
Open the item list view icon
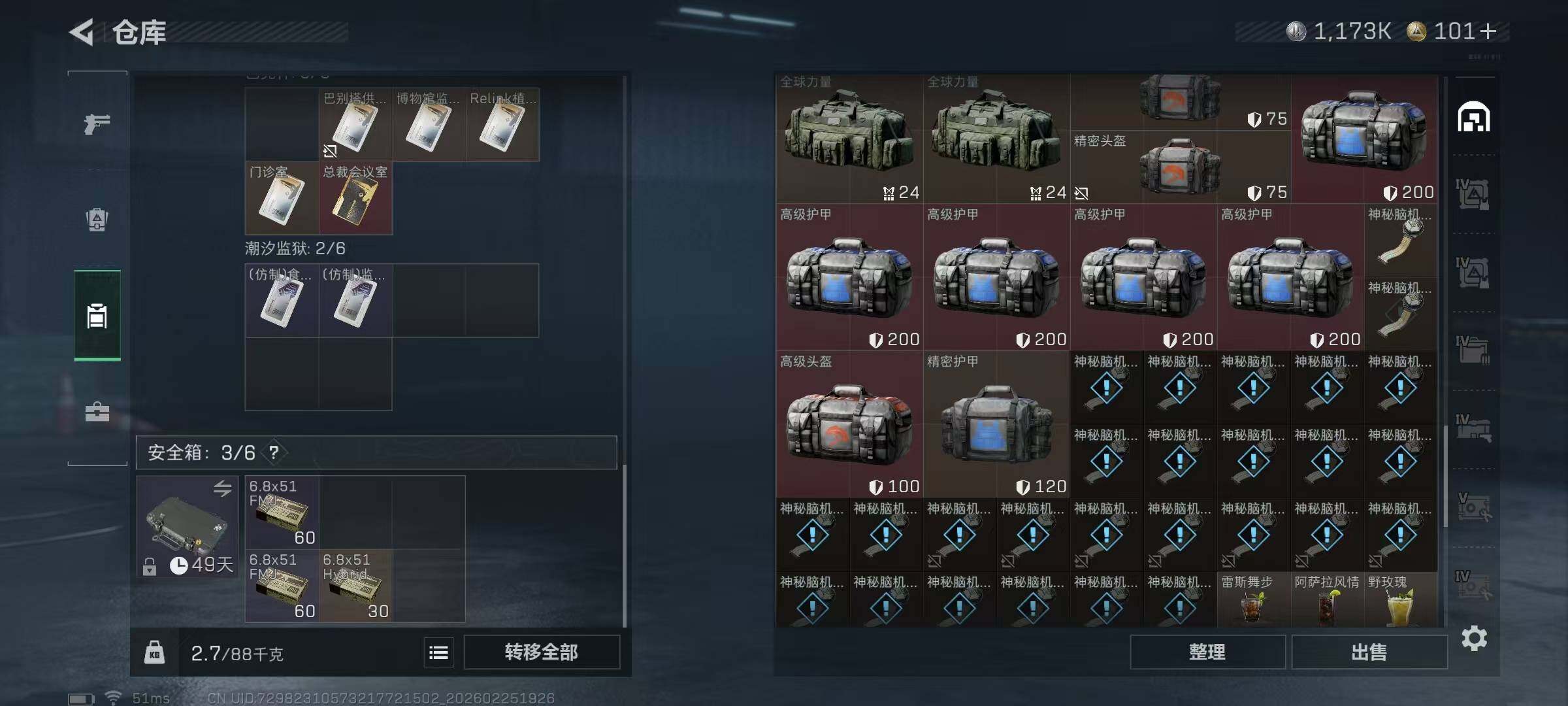coord(438,652)
